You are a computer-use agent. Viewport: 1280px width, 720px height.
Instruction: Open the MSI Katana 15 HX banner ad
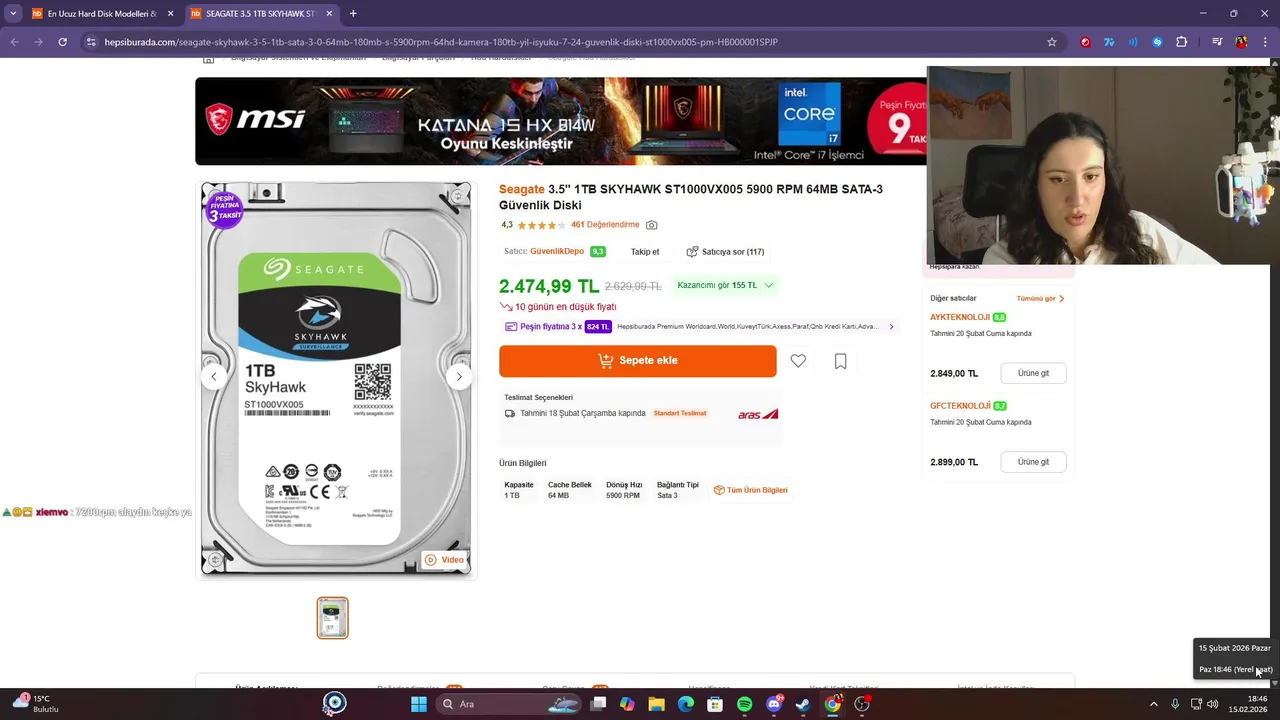click(x=560, y=121)
